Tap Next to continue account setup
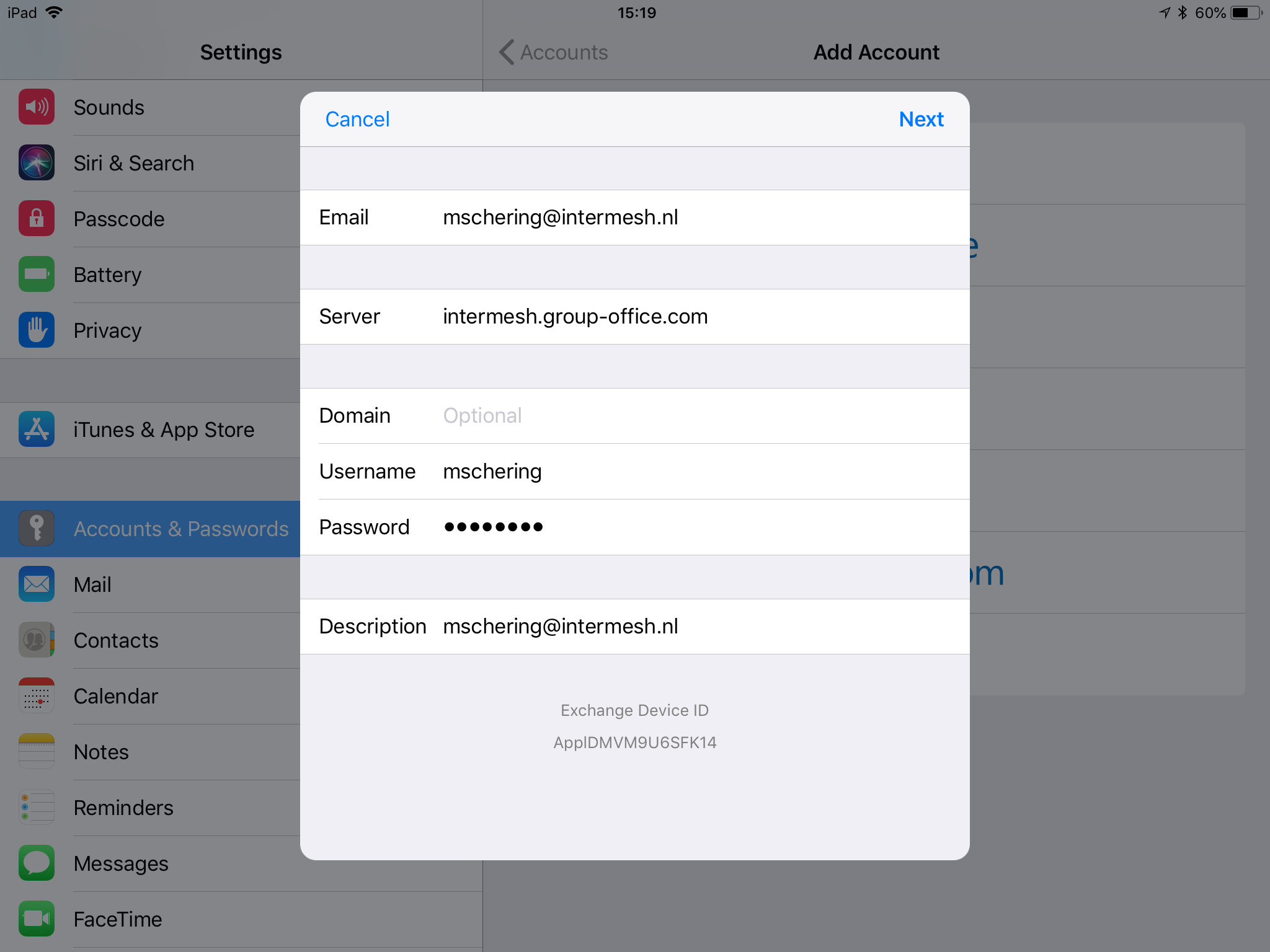Screen dimensions: 1270x952 pos(921,119)
